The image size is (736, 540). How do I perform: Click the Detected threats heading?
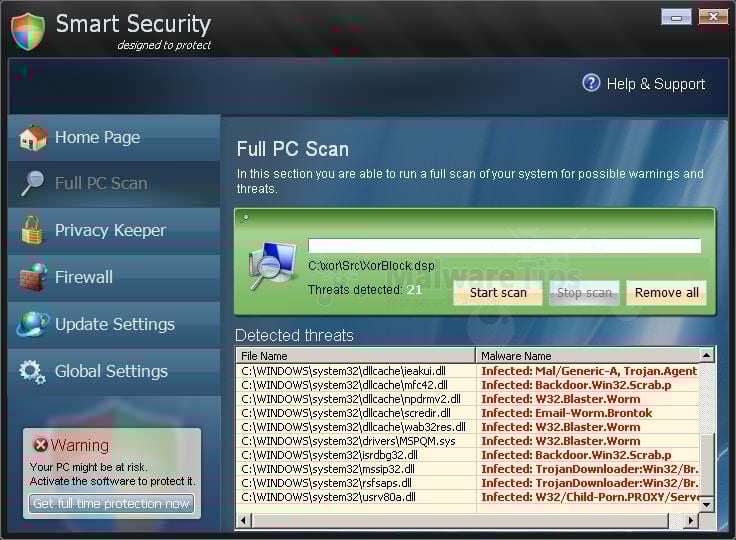point(294,335)
